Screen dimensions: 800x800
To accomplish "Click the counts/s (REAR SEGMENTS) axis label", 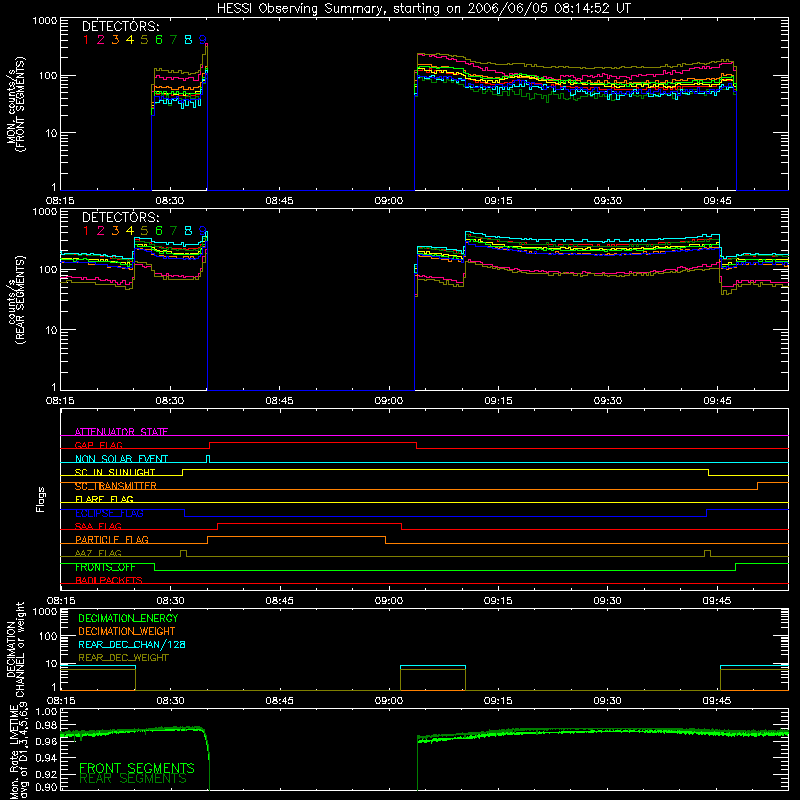I will (x=15, y=299).
